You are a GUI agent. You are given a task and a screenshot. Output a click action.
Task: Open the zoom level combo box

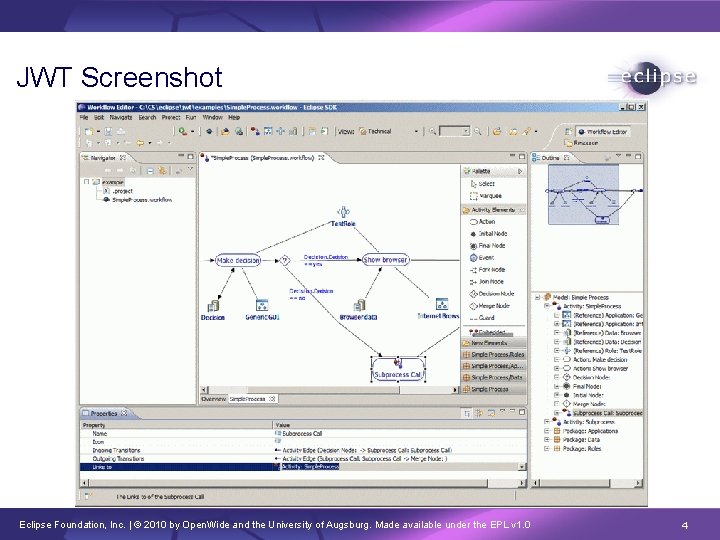point(454,131)
